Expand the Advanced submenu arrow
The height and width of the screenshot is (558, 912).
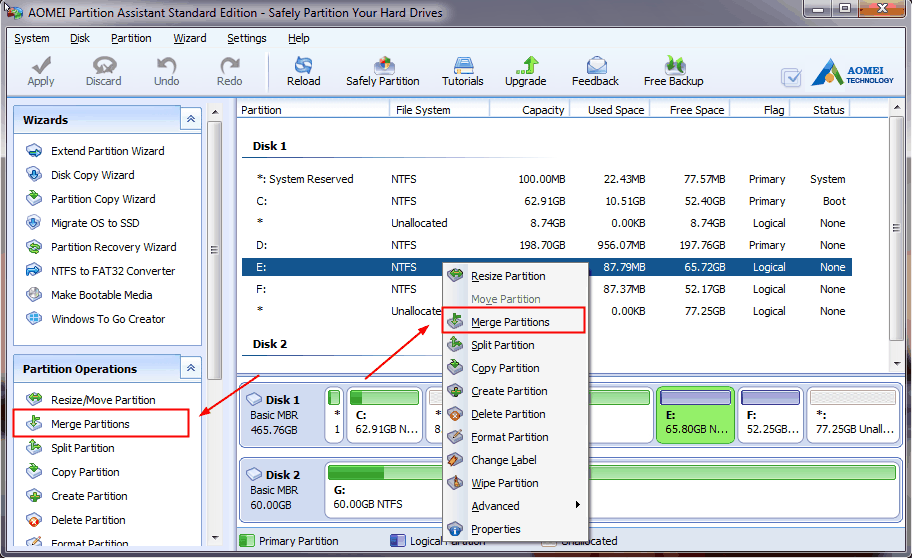[578, 505]
